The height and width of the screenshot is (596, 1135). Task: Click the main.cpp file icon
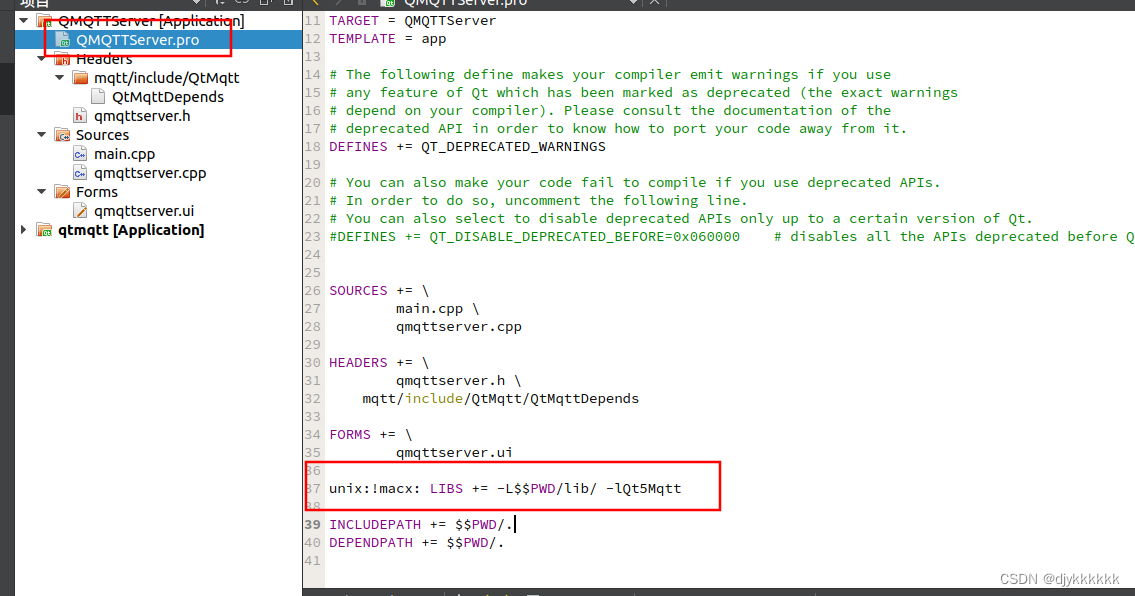point(80,154)
